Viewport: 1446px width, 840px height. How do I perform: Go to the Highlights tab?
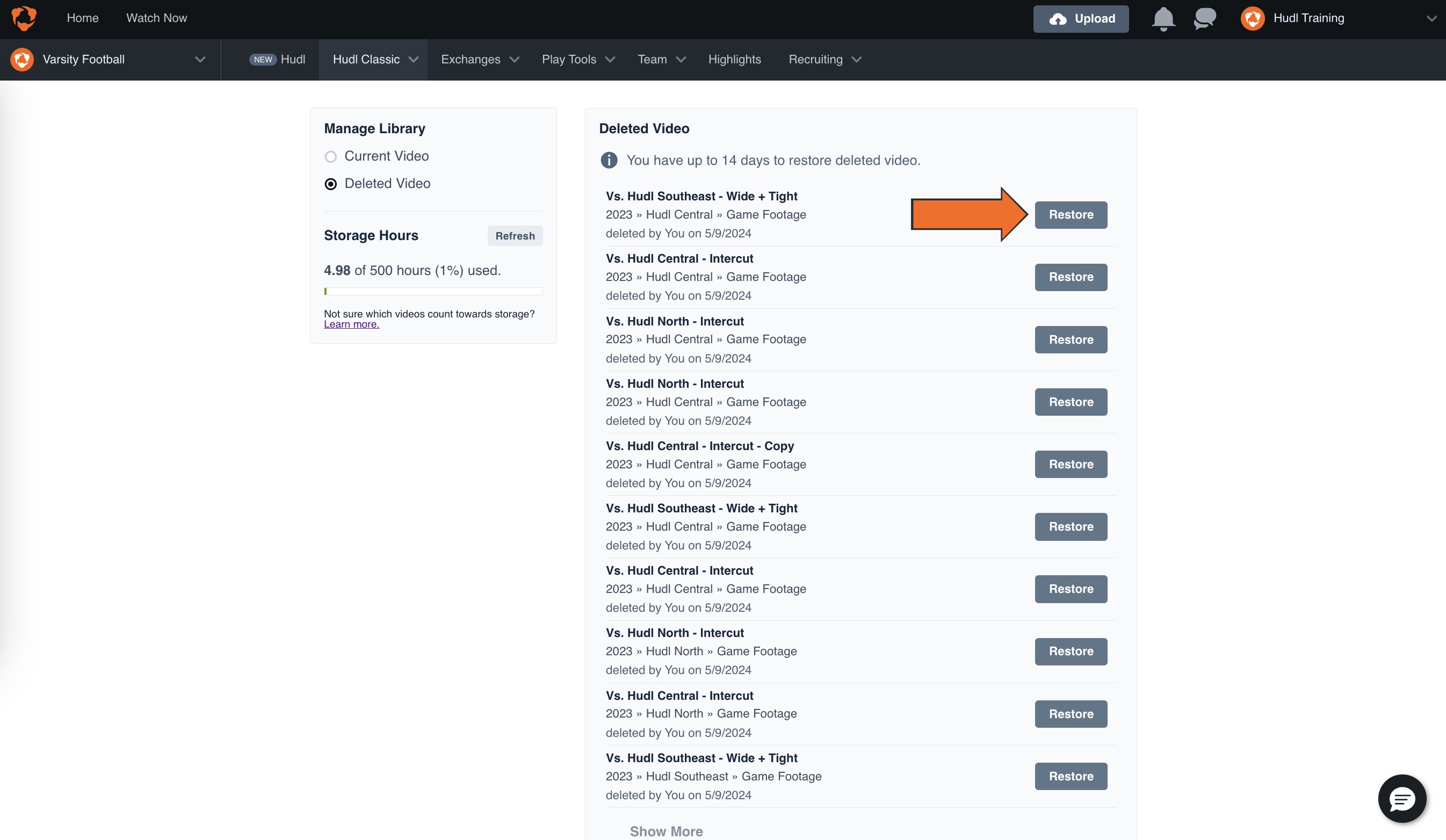(734, 60)
